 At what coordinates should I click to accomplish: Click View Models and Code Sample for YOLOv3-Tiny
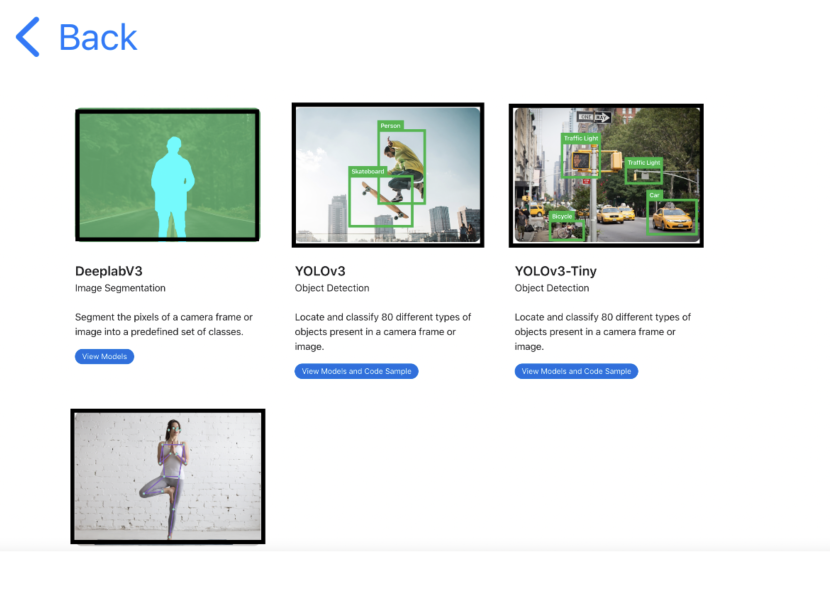click(576, 371)
